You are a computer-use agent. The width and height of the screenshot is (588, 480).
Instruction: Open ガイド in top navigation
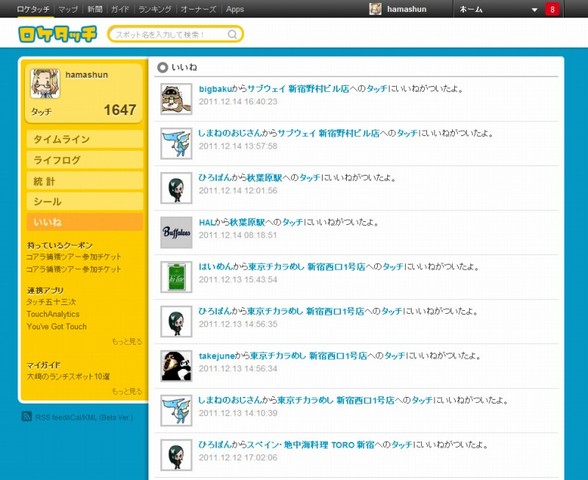120,9
